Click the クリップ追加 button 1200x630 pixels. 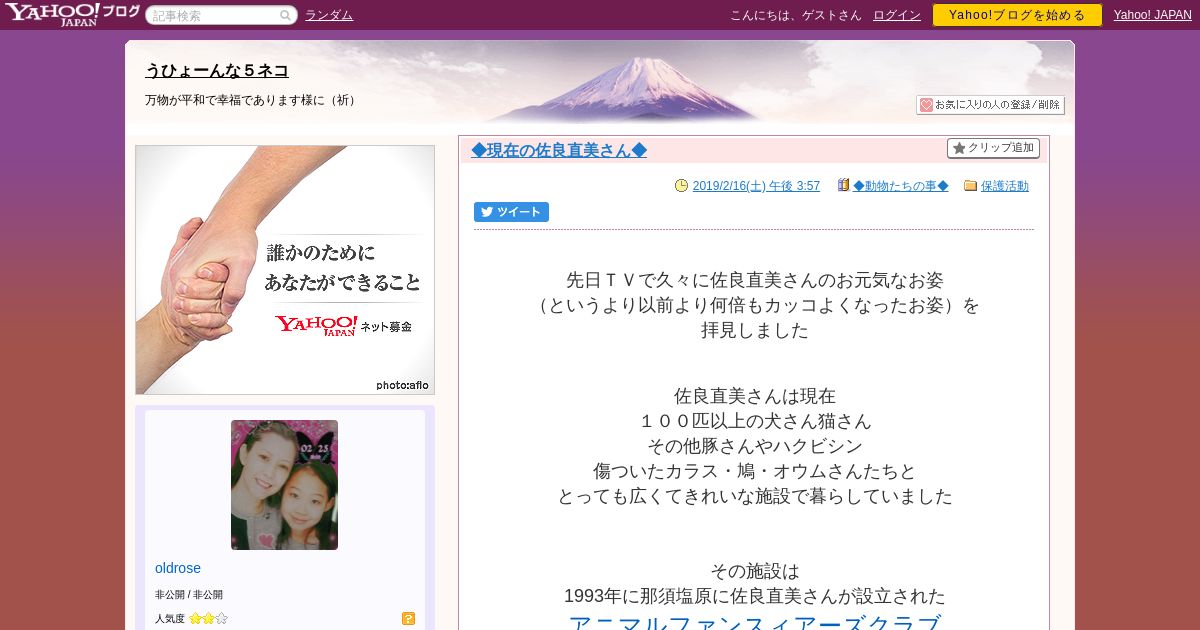click(x=993, y=148)
